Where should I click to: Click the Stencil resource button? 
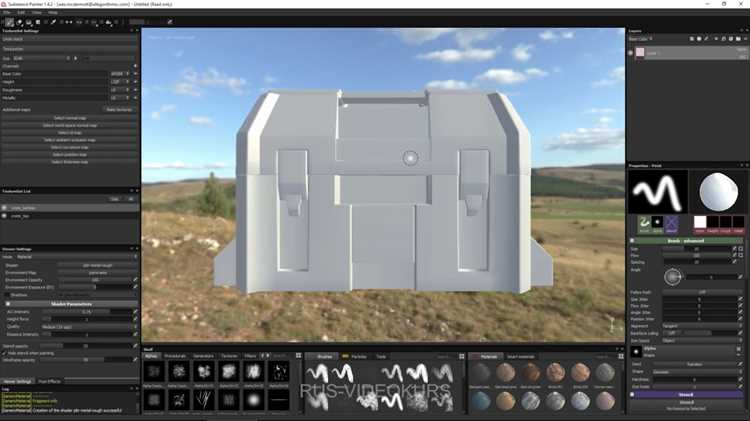pos(686,405)
